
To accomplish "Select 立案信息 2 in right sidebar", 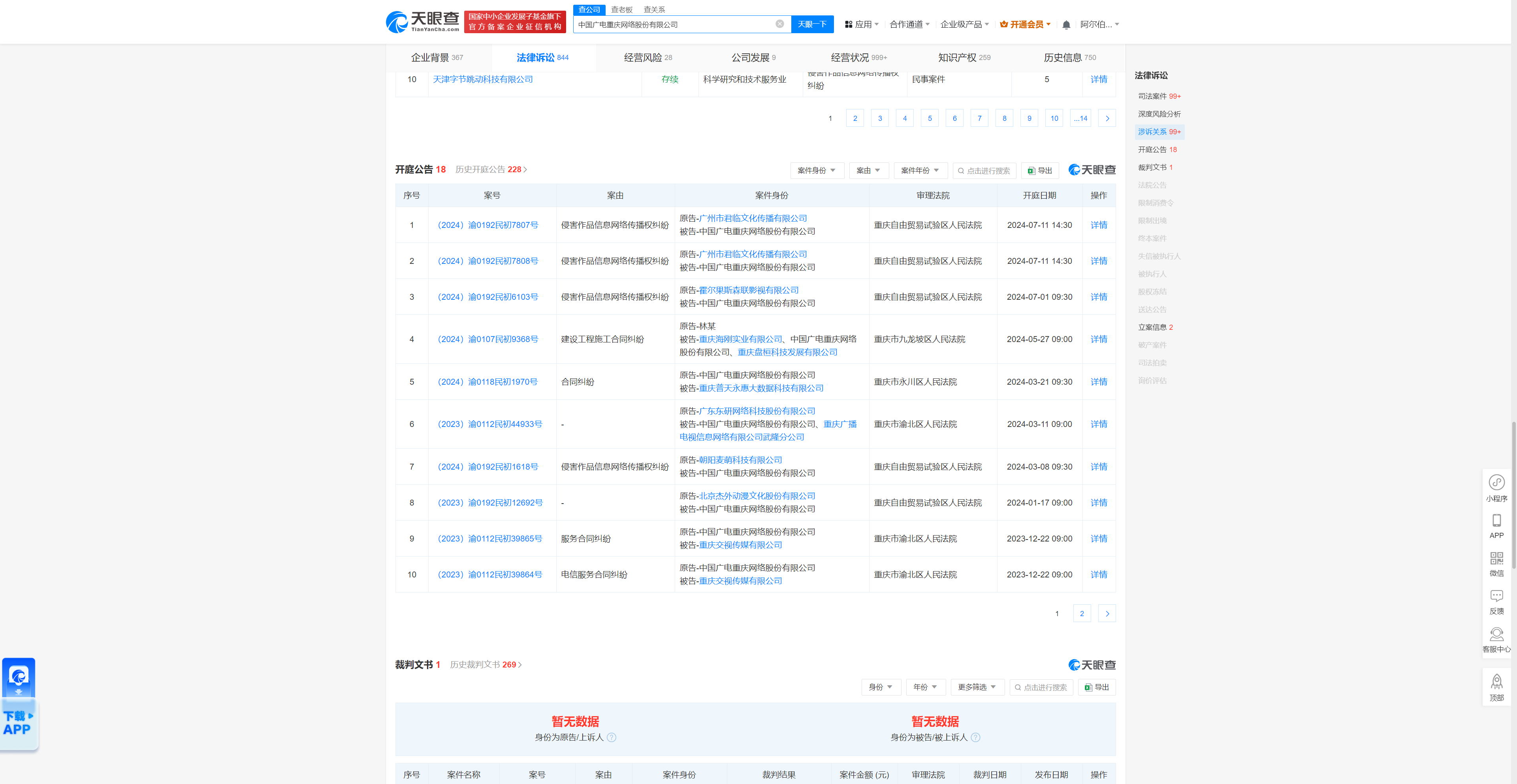I will (1155, 327).
